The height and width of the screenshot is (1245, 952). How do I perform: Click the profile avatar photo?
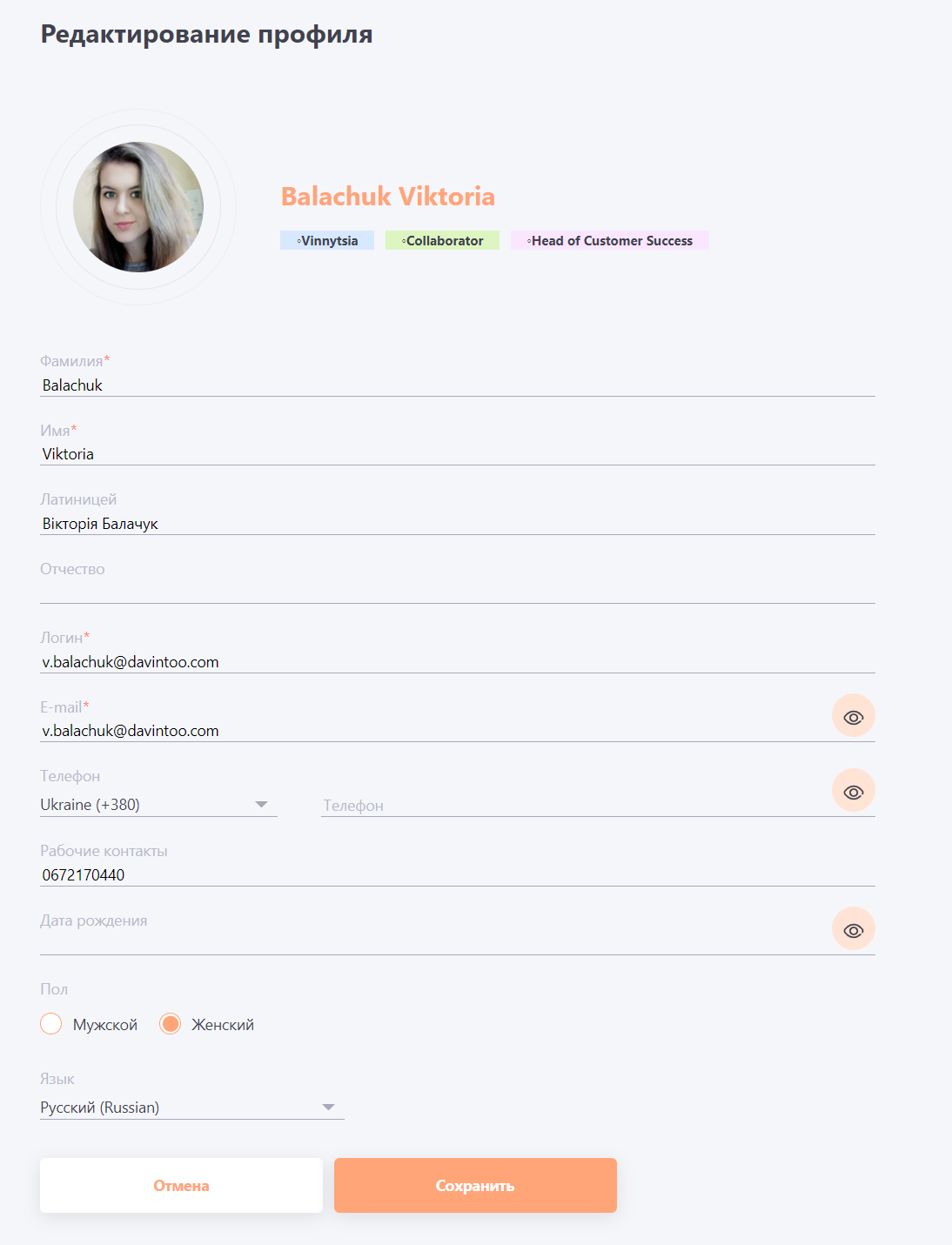[138, 207]
